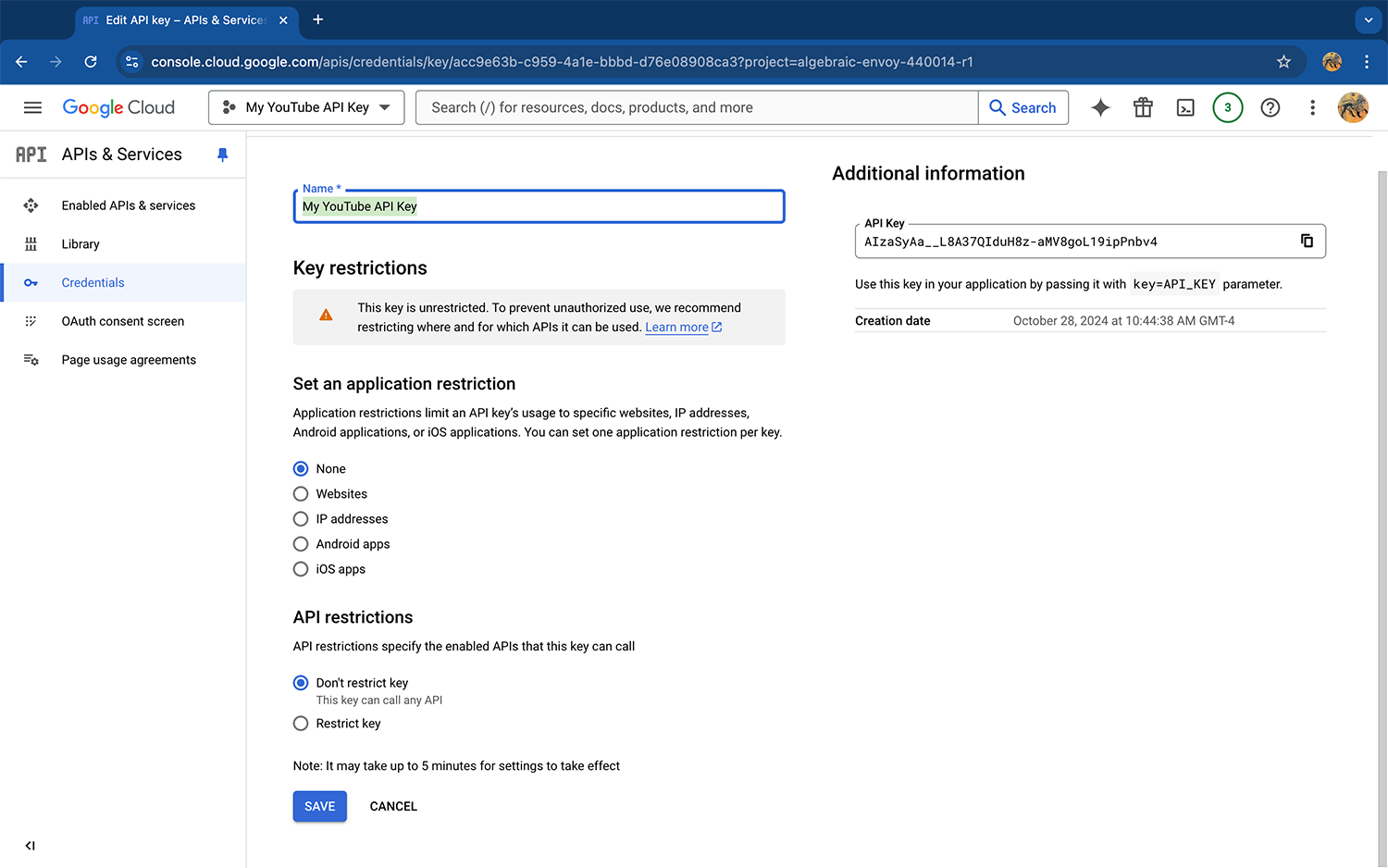This screenshot has height=868, width=1388.
Task: Select the None application restriction
Action: 301,469
